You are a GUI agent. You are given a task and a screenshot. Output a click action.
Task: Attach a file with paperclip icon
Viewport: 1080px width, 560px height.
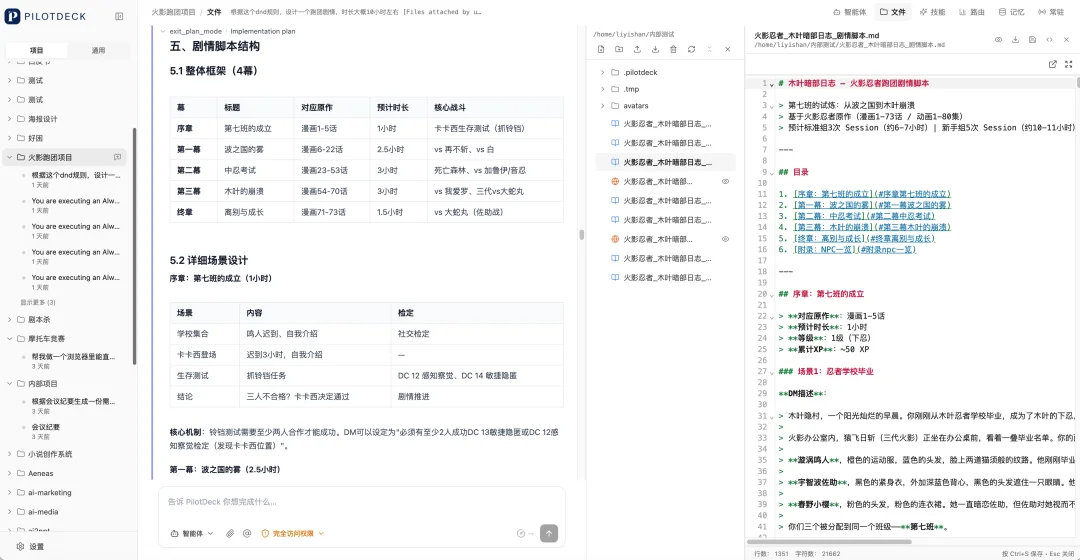[x=230, y=533]
